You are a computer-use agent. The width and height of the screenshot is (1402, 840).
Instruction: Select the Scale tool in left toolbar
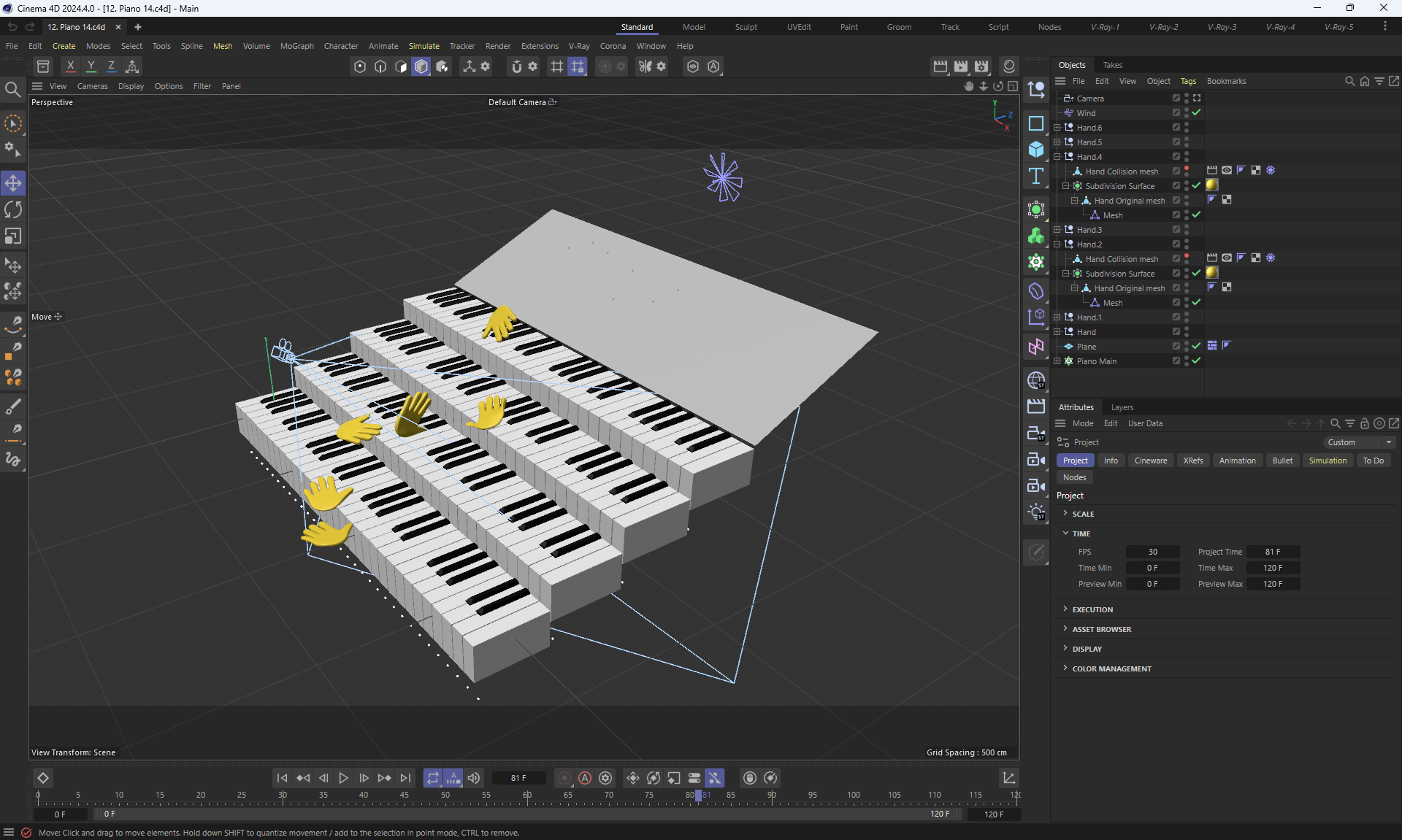13,236
